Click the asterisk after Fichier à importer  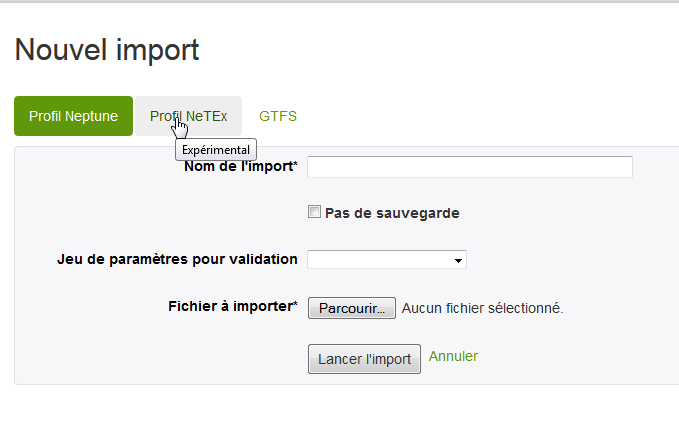(295, 305)
